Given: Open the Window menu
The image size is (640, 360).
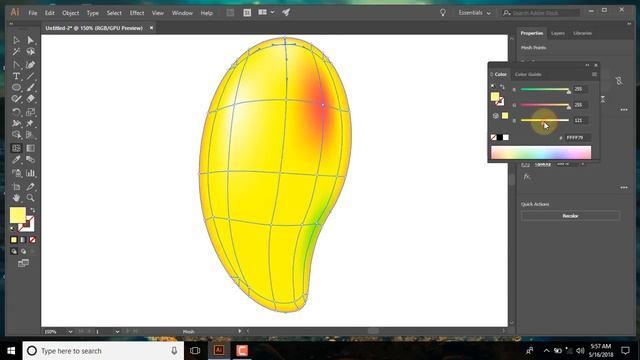Looking at the screenshot, I should point(182,13).
